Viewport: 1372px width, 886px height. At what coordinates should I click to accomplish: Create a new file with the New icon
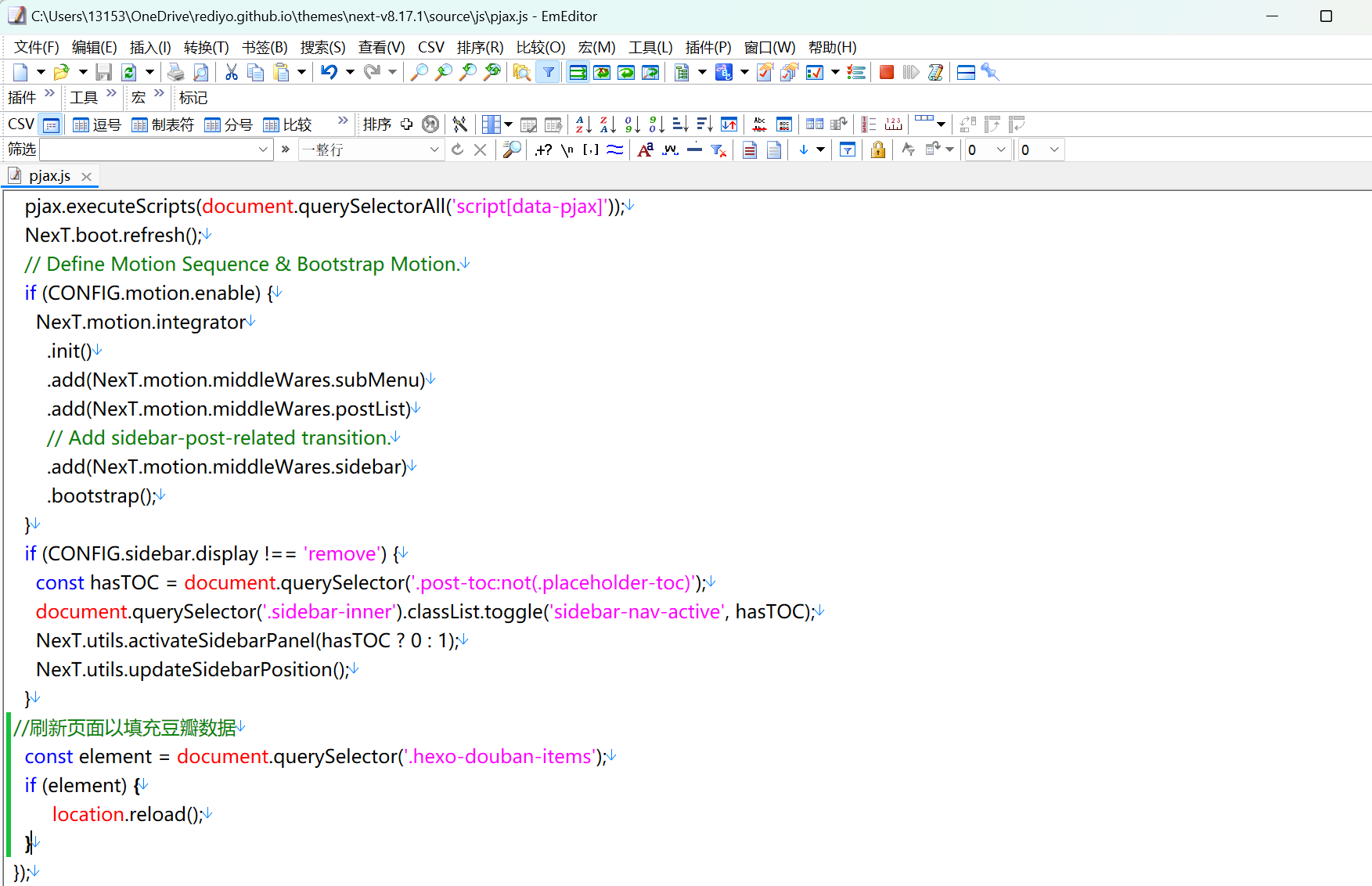click(x=20, y=73)
